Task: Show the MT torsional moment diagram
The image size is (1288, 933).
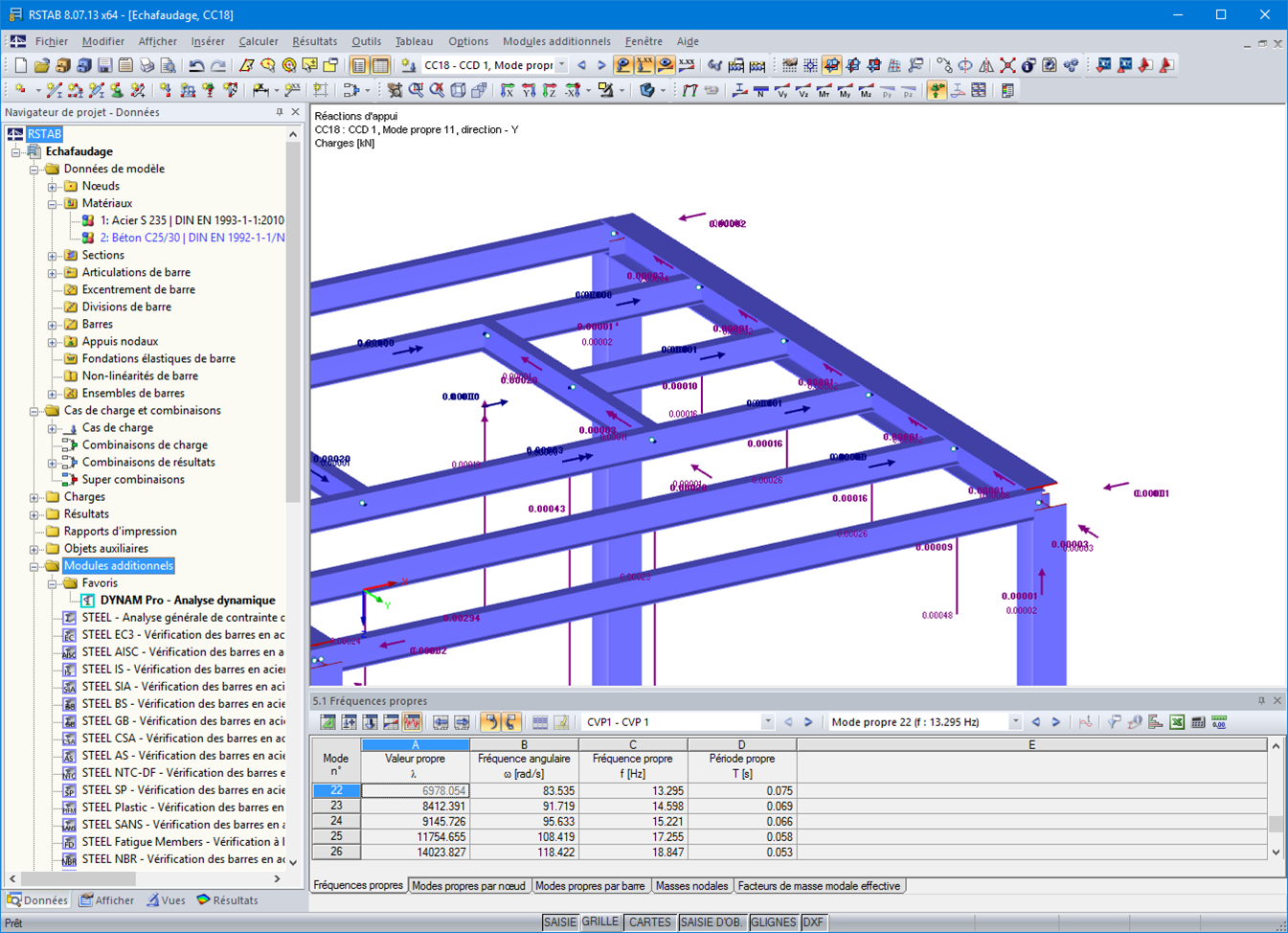Action: [824, 91]
